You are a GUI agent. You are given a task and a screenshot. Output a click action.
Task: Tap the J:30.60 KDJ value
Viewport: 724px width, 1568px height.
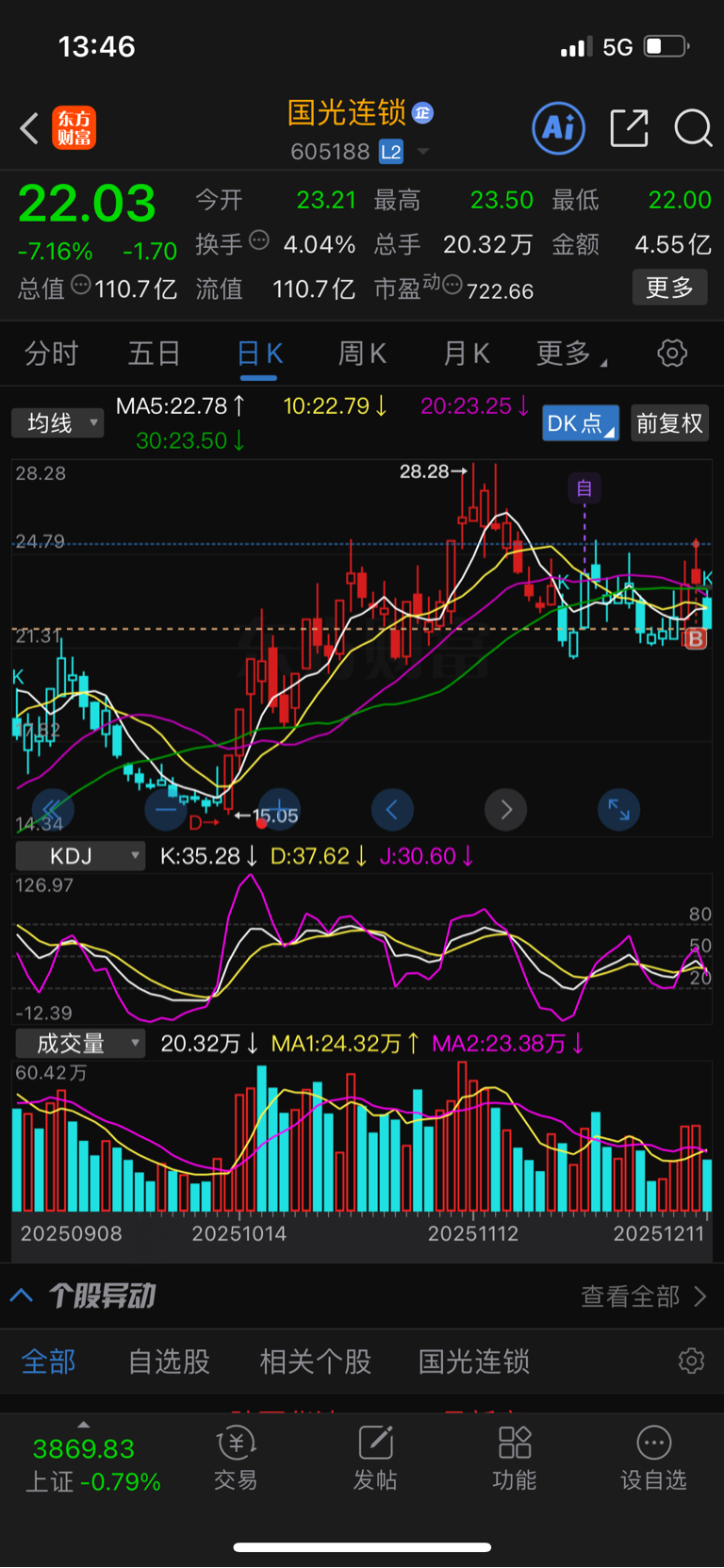pyautogui.click(x=426, y=856)
